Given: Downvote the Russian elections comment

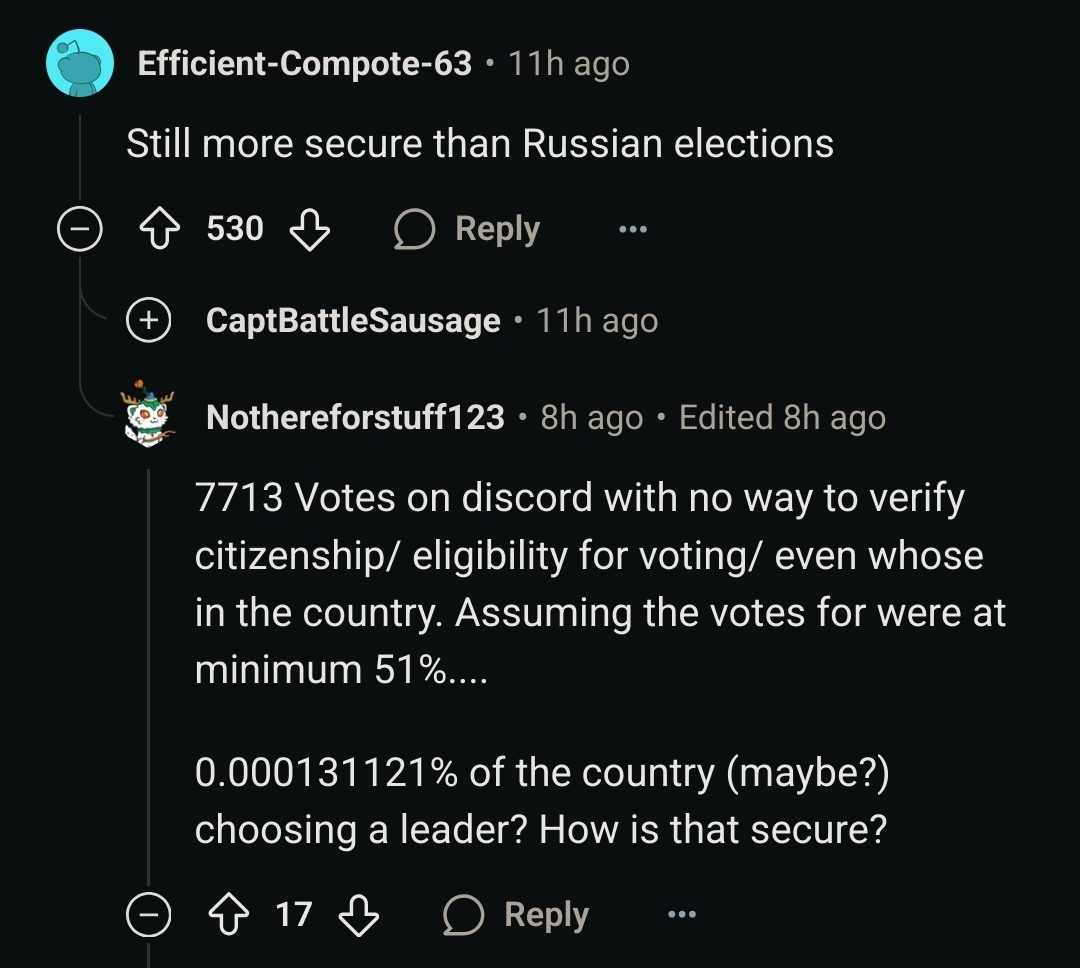Looking at the screenshot, I should pyautogui.click(x=309, y=229).
